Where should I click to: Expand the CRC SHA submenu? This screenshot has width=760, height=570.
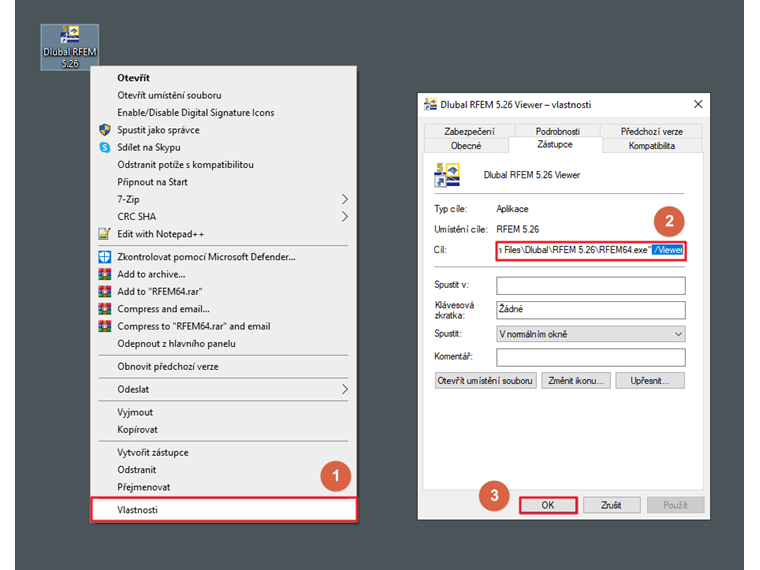tap(223, 217)
